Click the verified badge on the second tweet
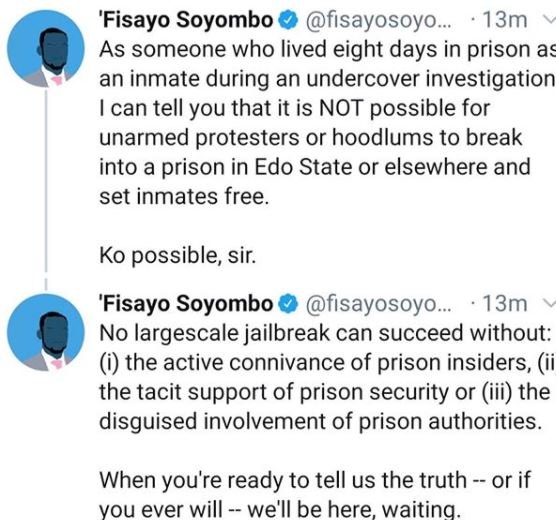The height and width of the screenshot is (520, 556). [288, 304]
